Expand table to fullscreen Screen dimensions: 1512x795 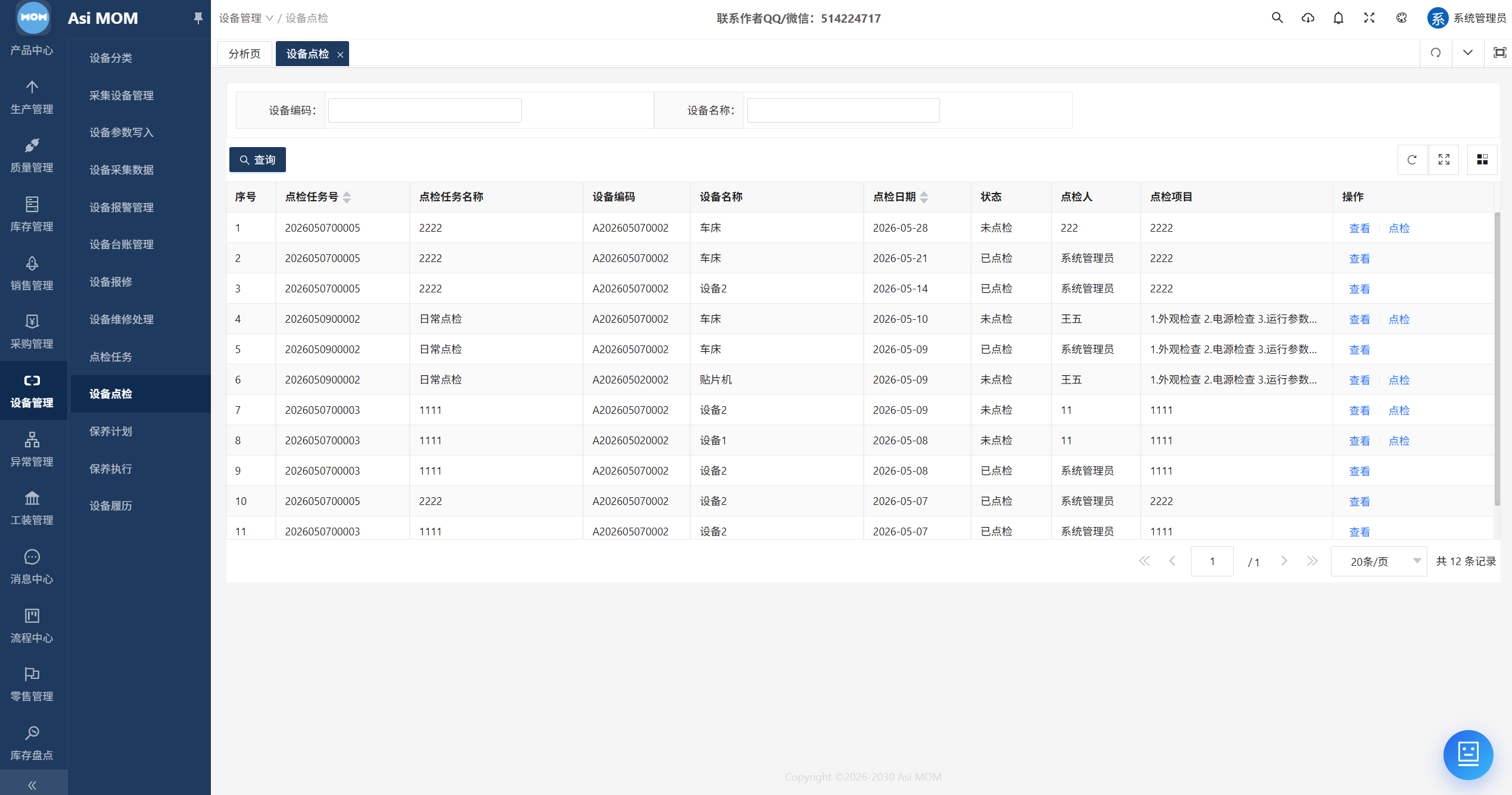point(1444,160)
